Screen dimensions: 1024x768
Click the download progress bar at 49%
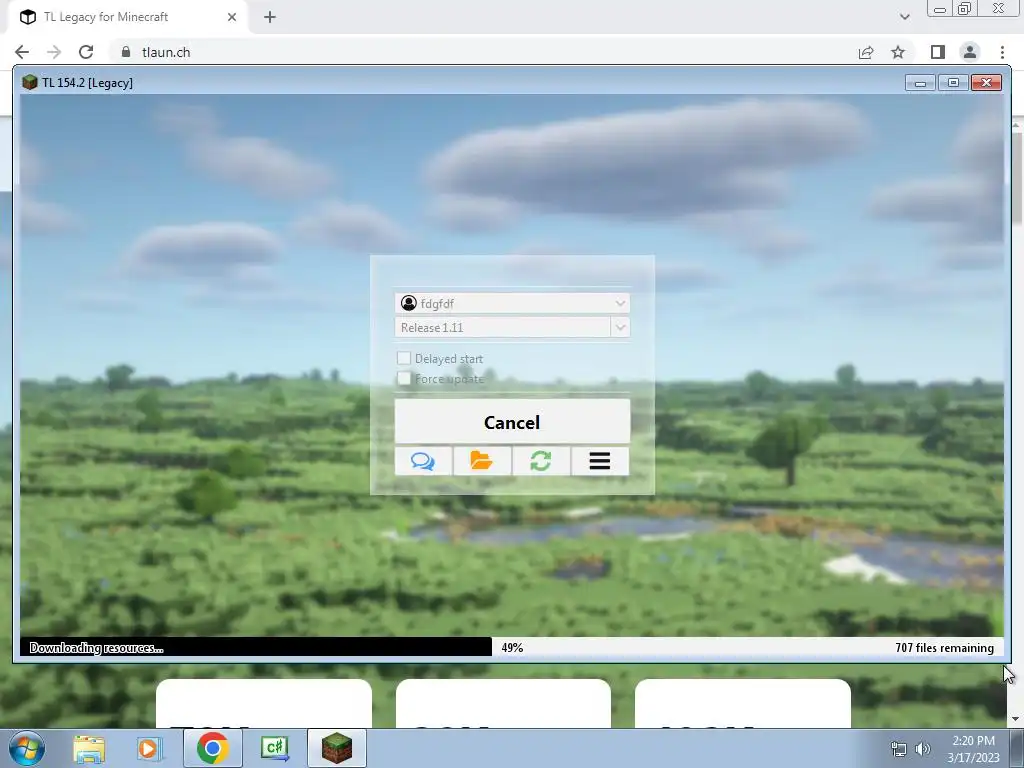pos(512,647)
